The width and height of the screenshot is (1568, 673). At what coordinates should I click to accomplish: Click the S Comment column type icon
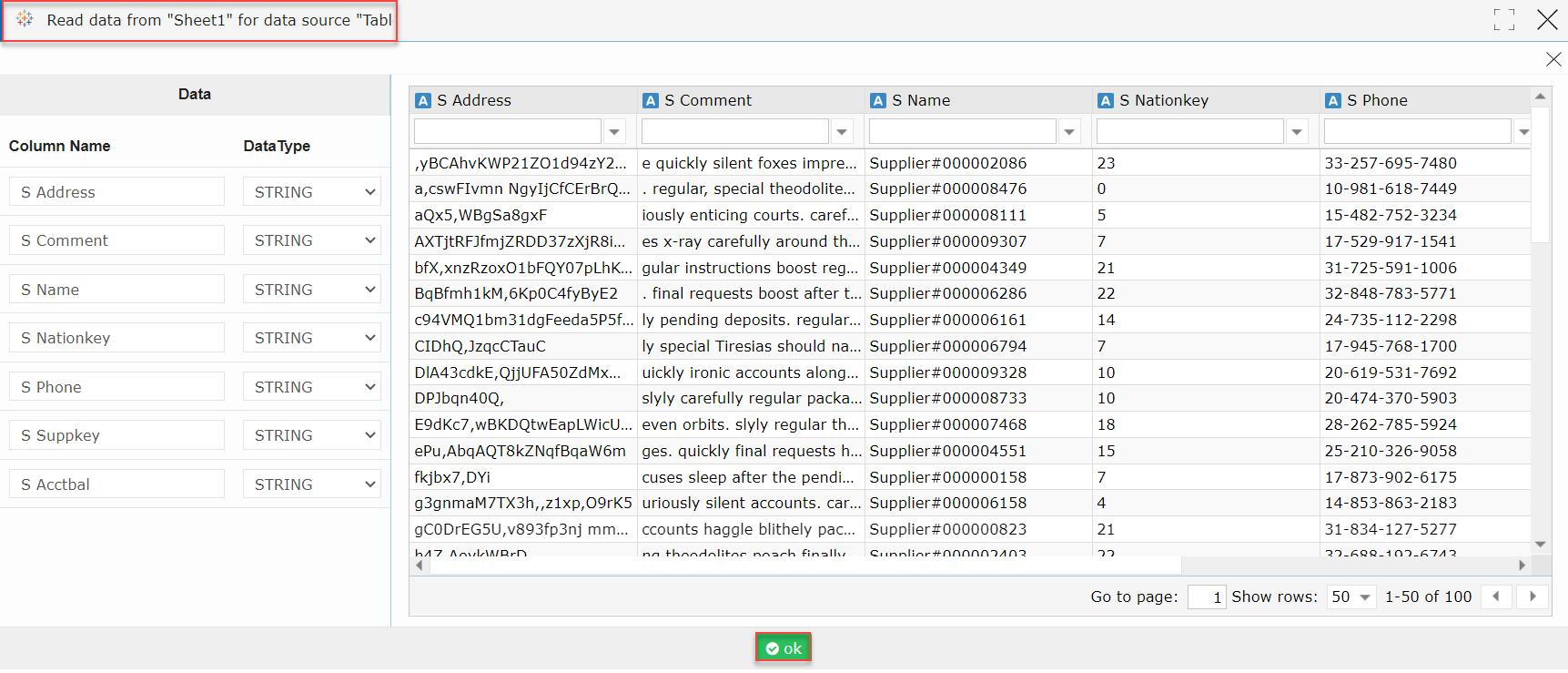point(650,100)
